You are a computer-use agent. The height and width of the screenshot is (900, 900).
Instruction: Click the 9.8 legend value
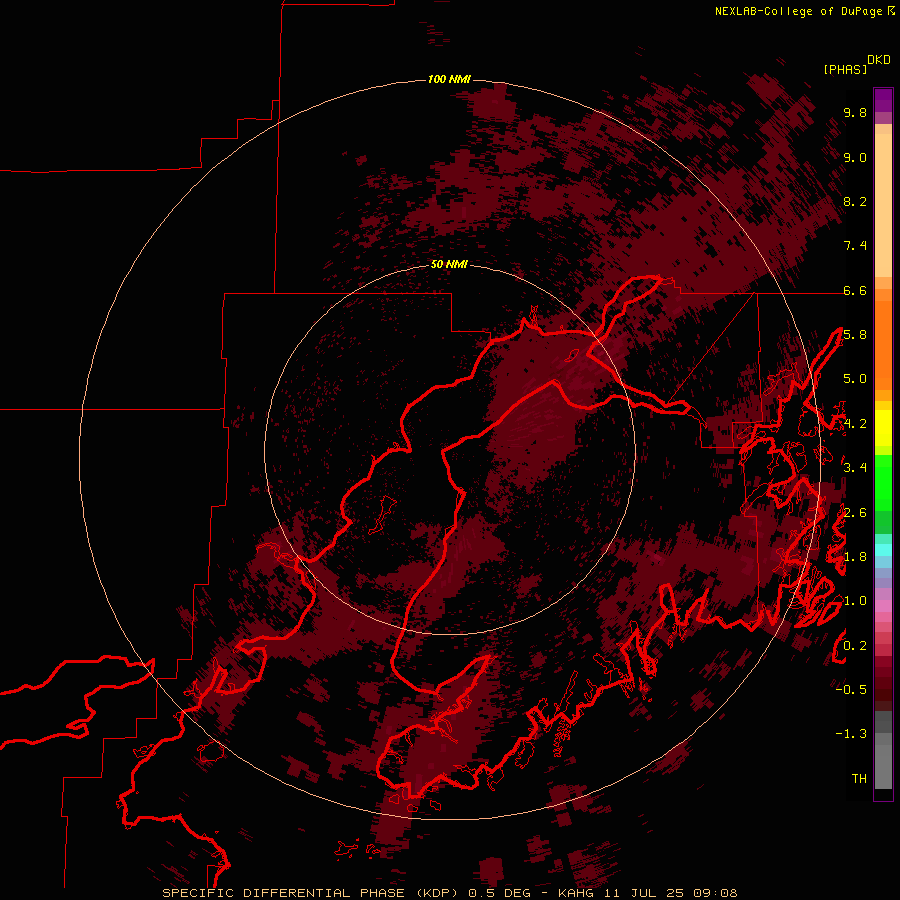point(855,112)
